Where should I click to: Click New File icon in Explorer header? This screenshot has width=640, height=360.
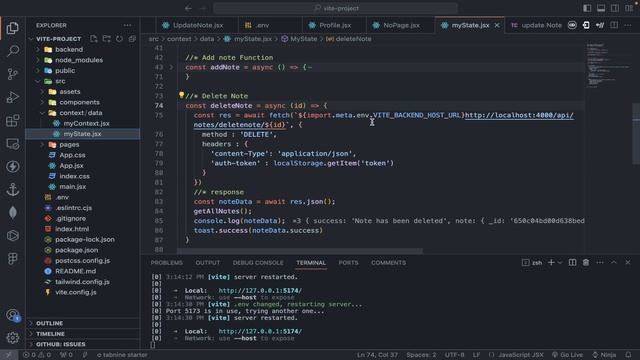click(94, 39)
